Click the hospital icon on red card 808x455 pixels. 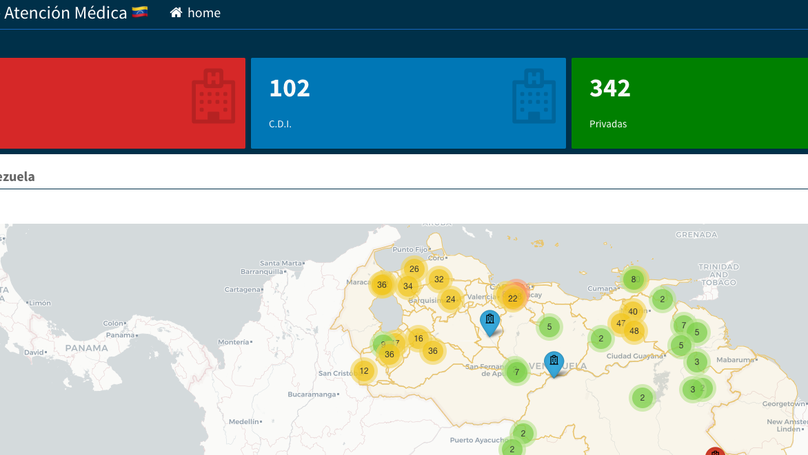click(213, 96)
